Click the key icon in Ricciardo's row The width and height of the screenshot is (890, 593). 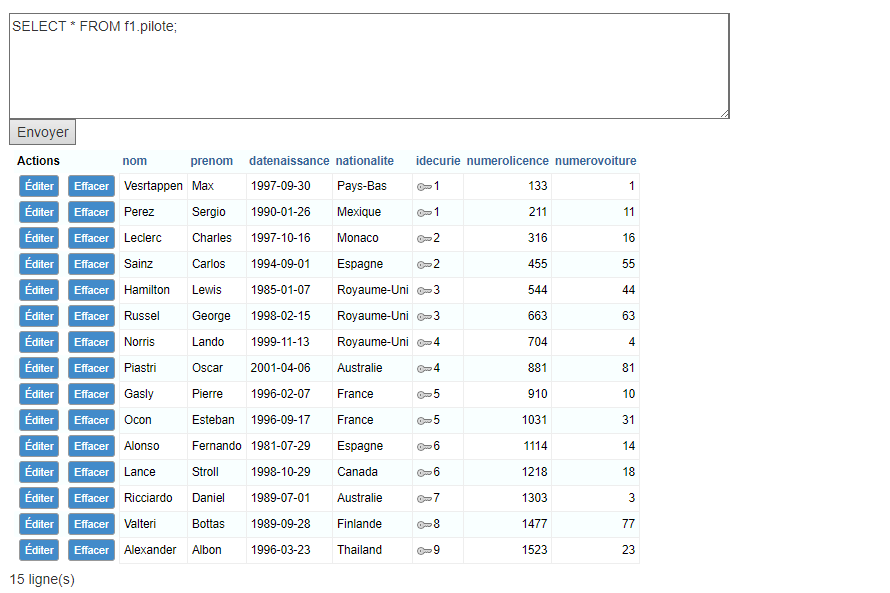coord(424,499)
